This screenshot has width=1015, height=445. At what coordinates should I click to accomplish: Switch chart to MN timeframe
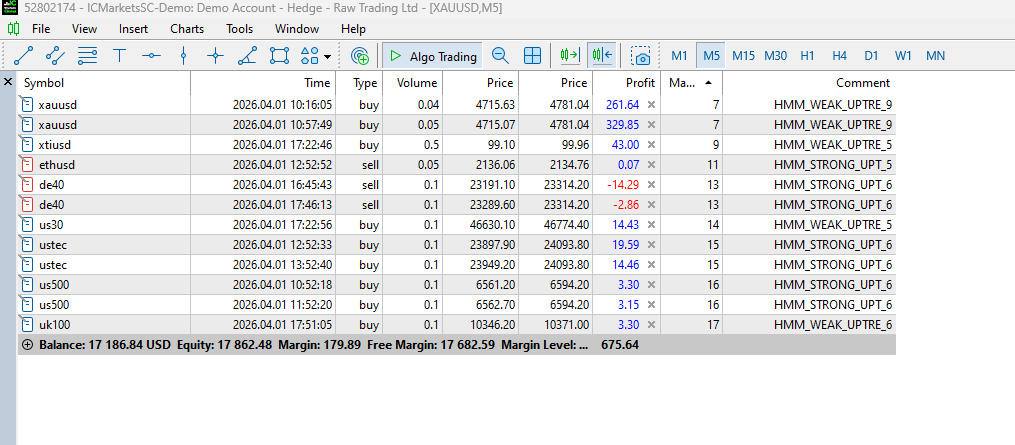(x=935, y=56)
